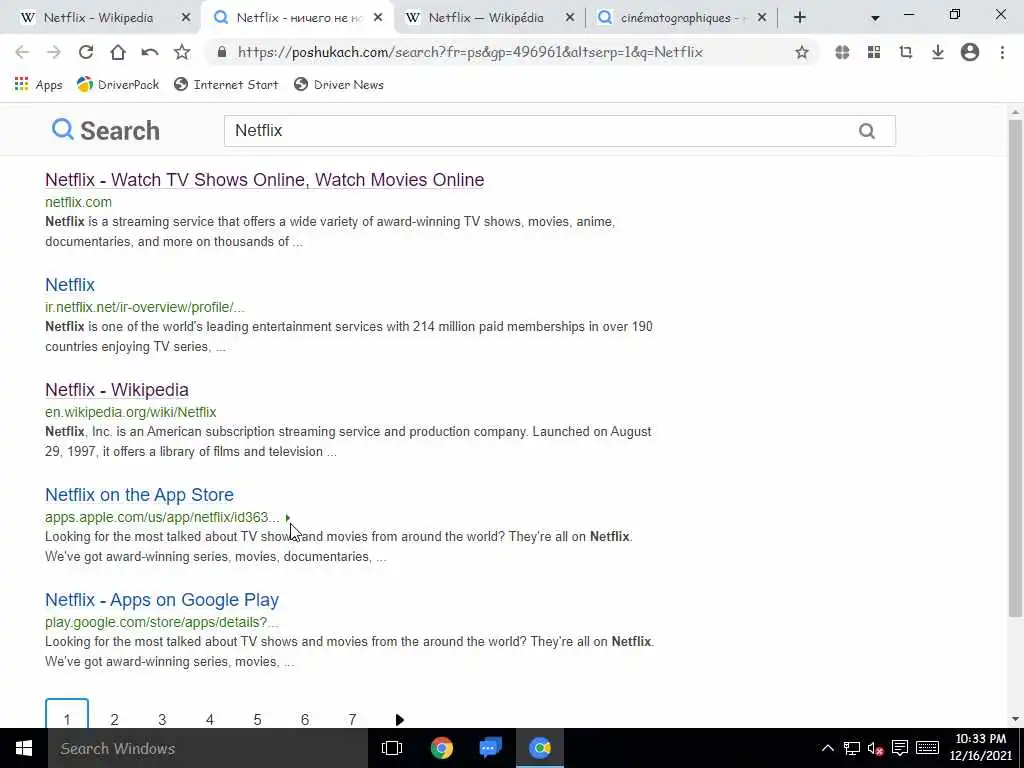
Task: Reload the current page
Action: point(86,52)
